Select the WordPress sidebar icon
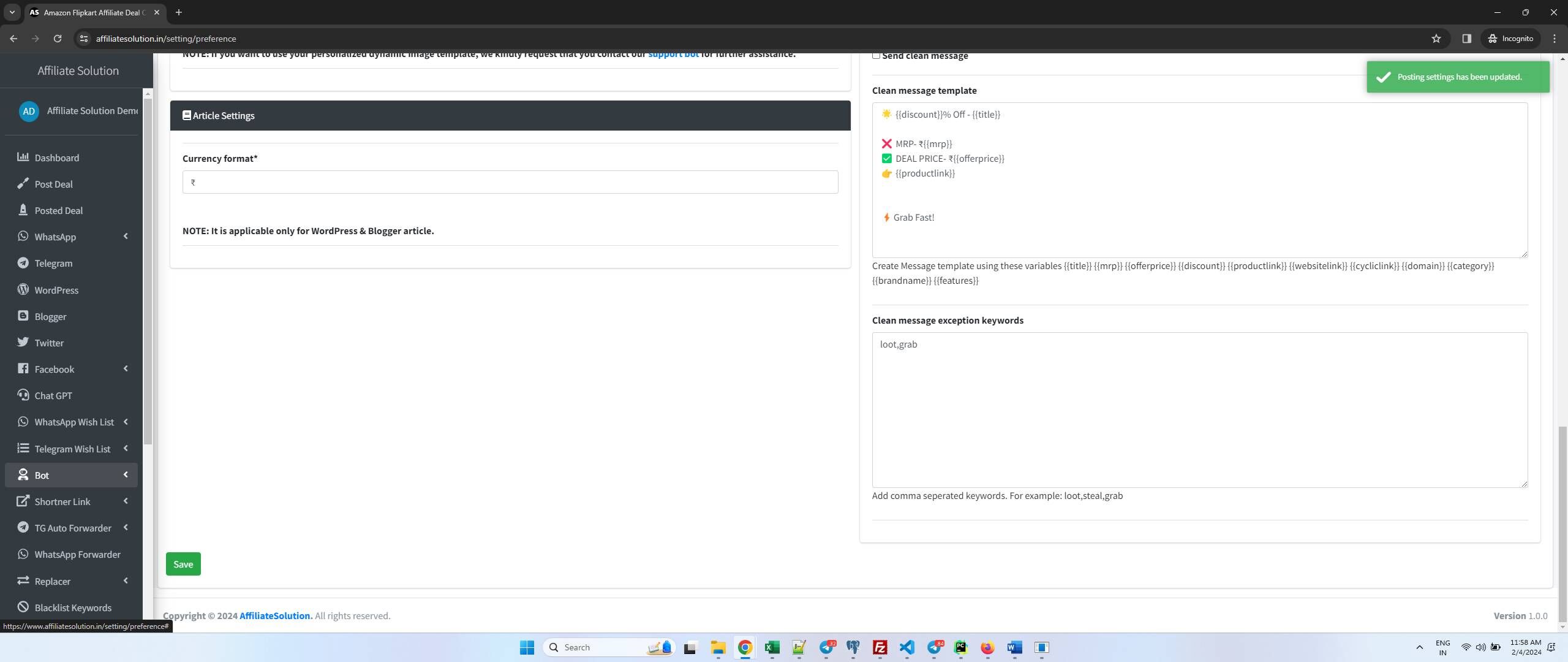The height and width of the screenshot is (662, 1568). tap(23, 289)
